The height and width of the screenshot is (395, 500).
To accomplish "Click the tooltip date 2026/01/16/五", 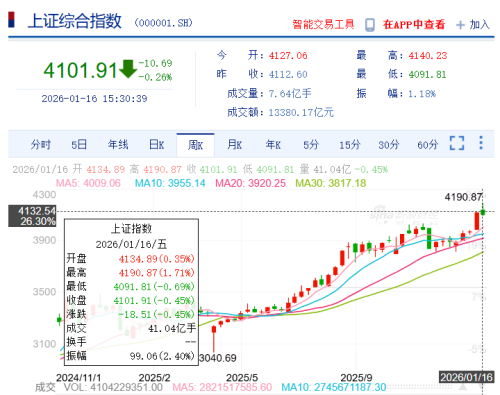I will [131, 244].
